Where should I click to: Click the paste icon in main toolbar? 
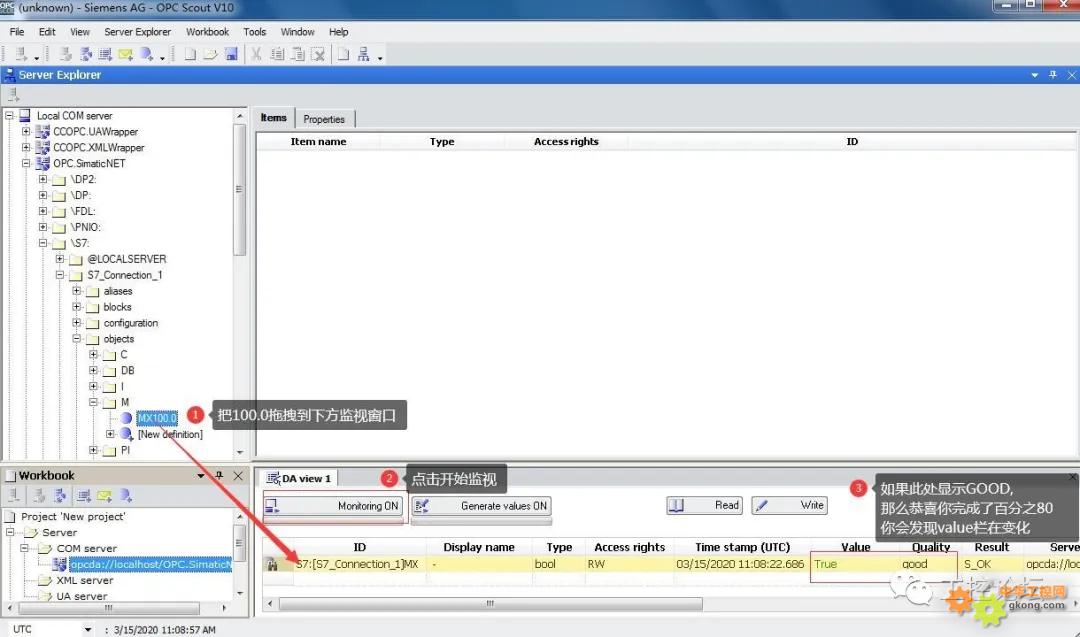[298, 54]
